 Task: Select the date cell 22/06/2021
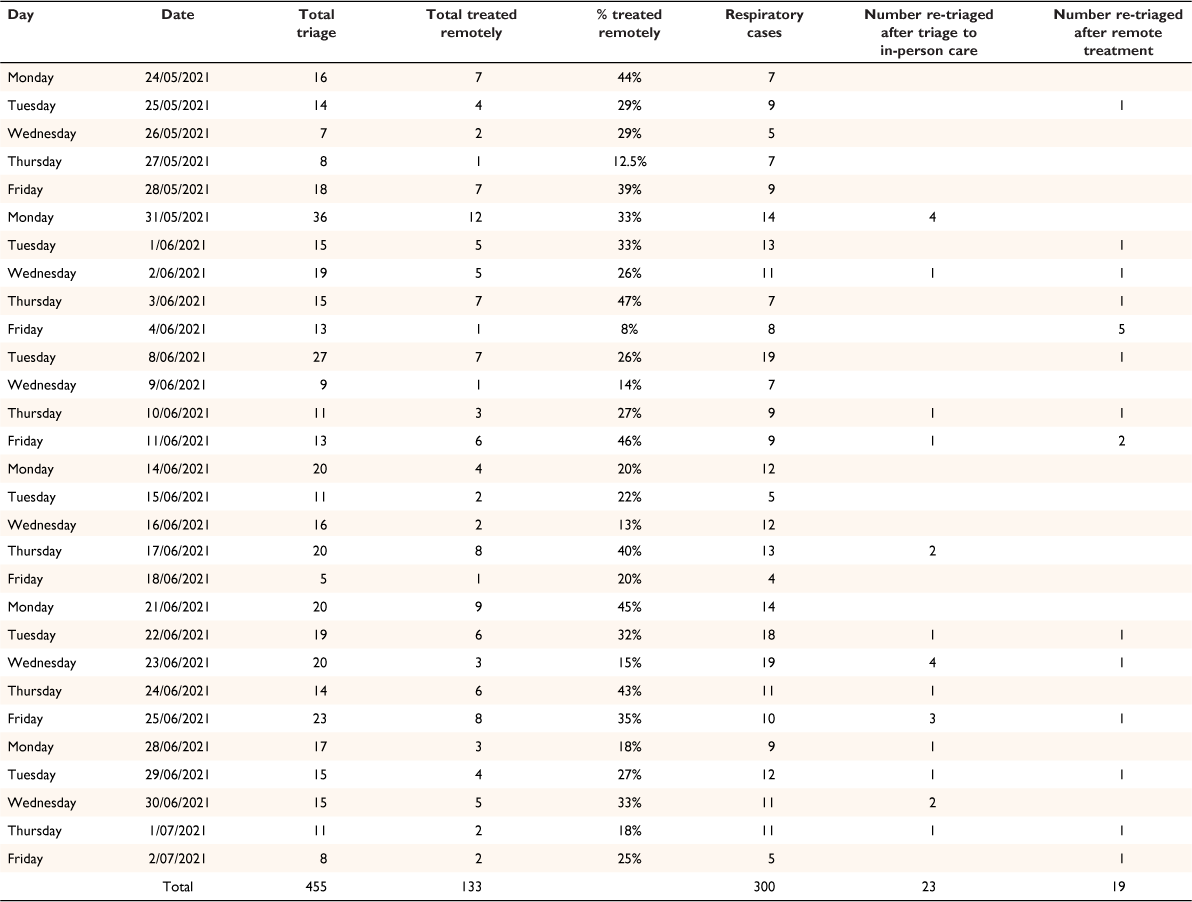click(x=177, y=635)
